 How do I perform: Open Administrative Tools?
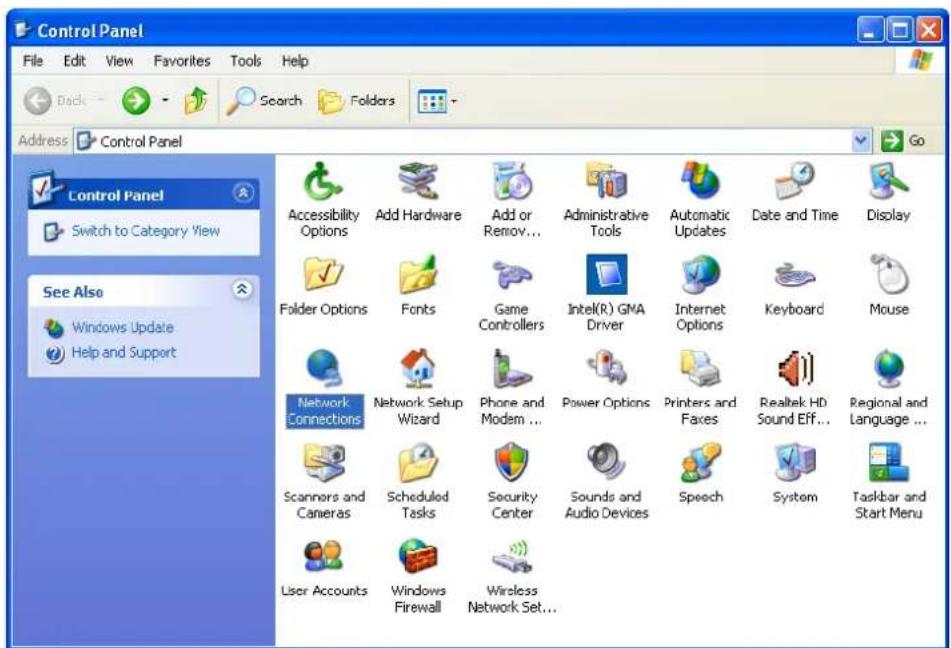[x=606, y=200]
